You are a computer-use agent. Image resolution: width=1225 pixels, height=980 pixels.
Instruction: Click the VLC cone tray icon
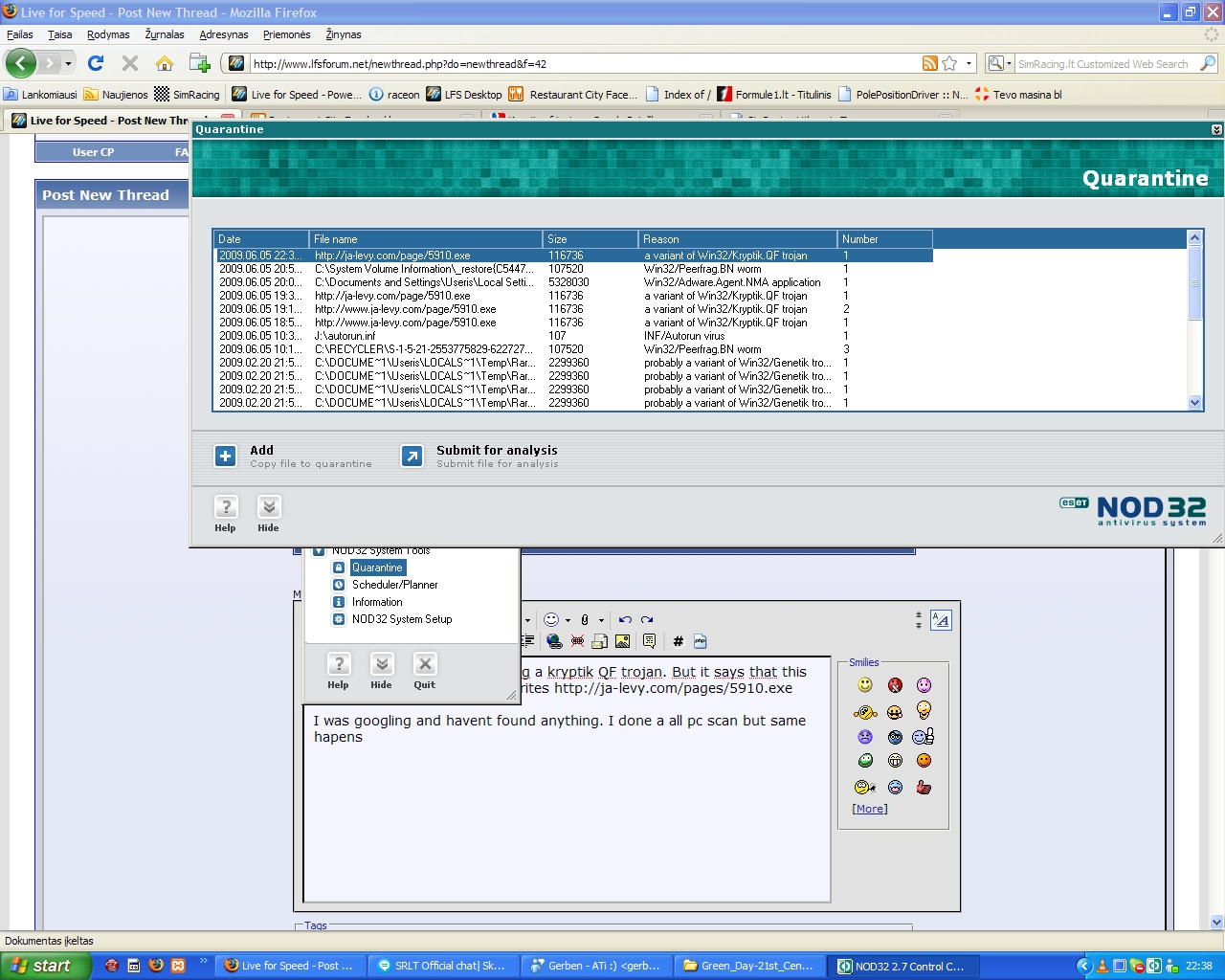click(x=1102, y=966)
